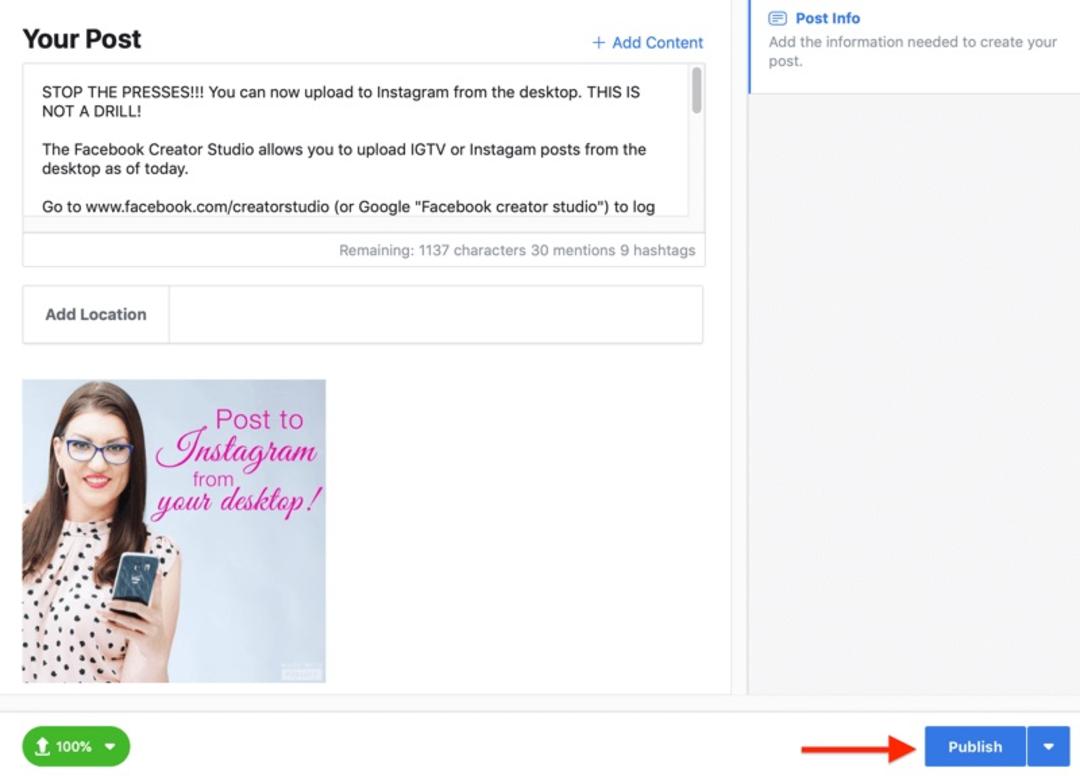
Task: Click the 100% upload progress label
Action: 74,746
